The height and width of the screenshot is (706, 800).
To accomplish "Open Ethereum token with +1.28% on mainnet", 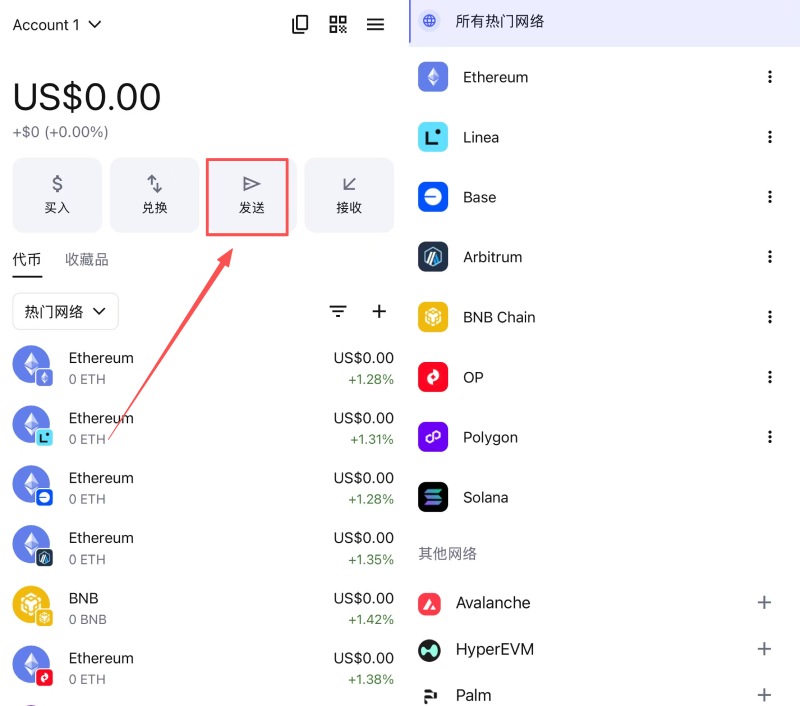I will 203,368.
